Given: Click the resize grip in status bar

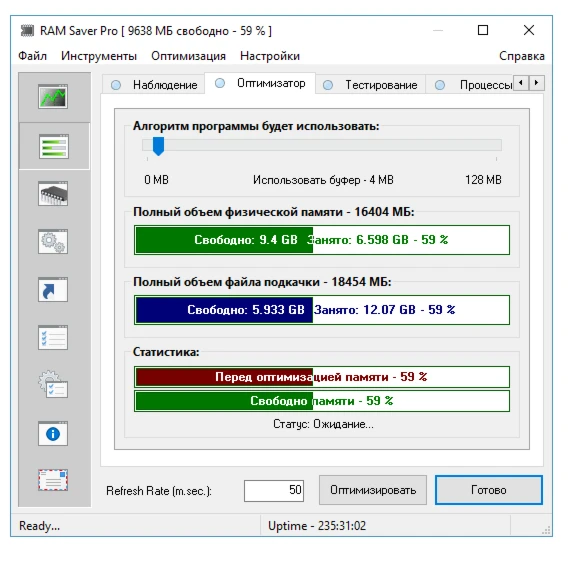Looking at the screenshot, I should [x=546, y=530].
